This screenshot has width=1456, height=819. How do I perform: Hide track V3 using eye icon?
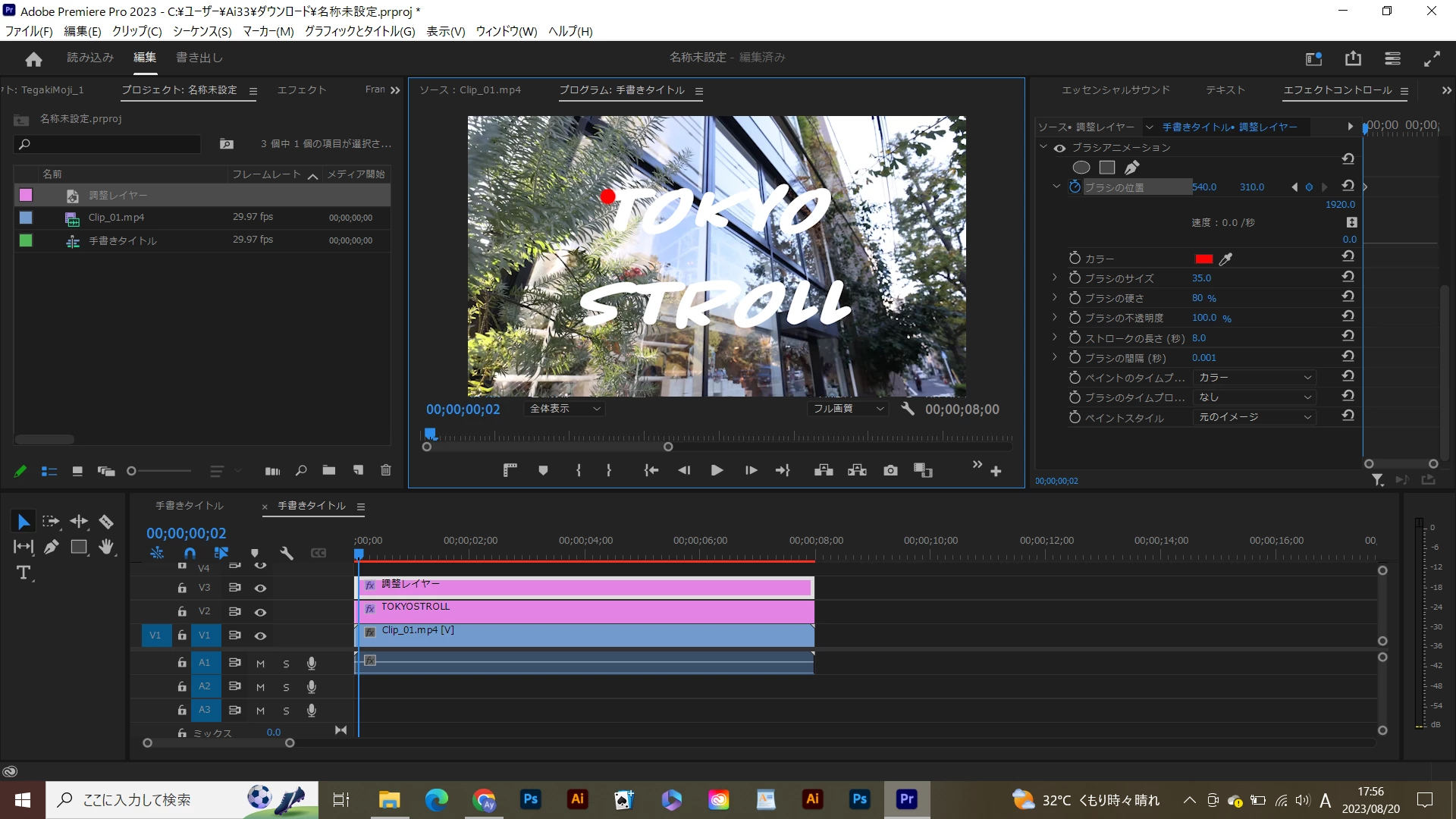point(260,588)
